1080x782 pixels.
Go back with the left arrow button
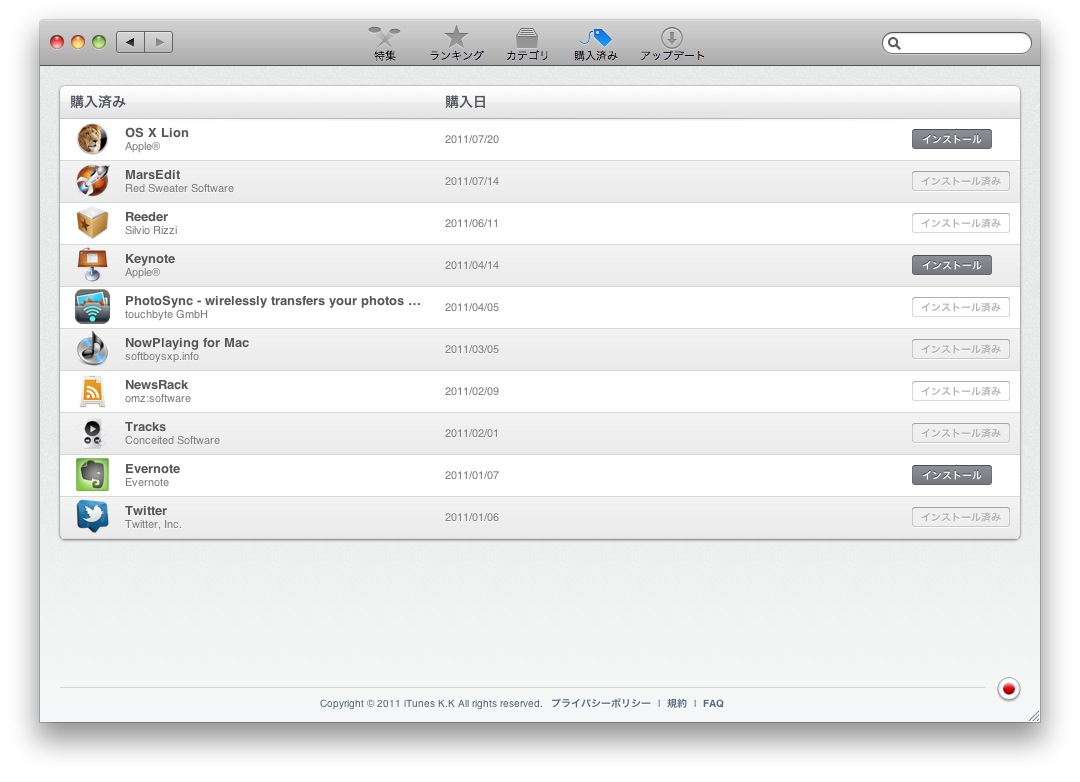click(130, 42)
